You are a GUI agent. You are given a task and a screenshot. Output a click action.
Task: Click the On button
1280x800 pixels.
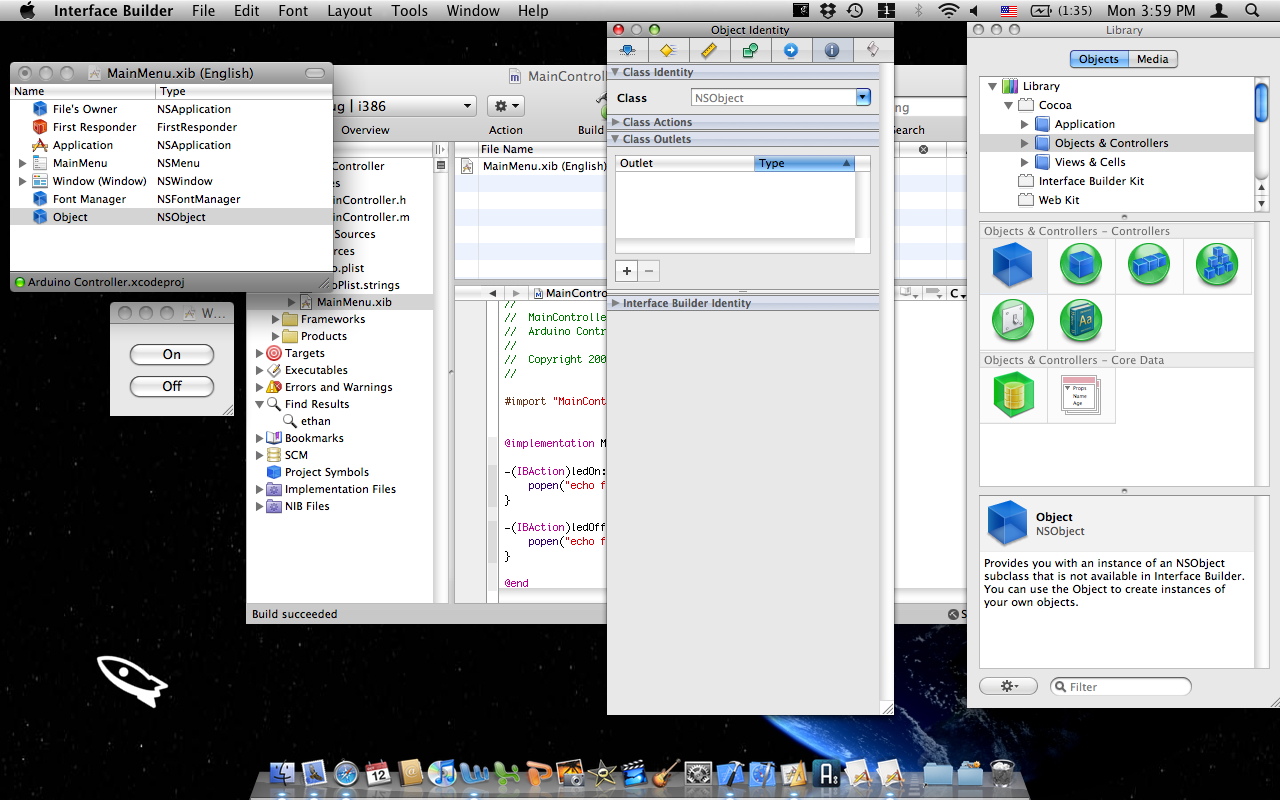[x=172, y=354]
